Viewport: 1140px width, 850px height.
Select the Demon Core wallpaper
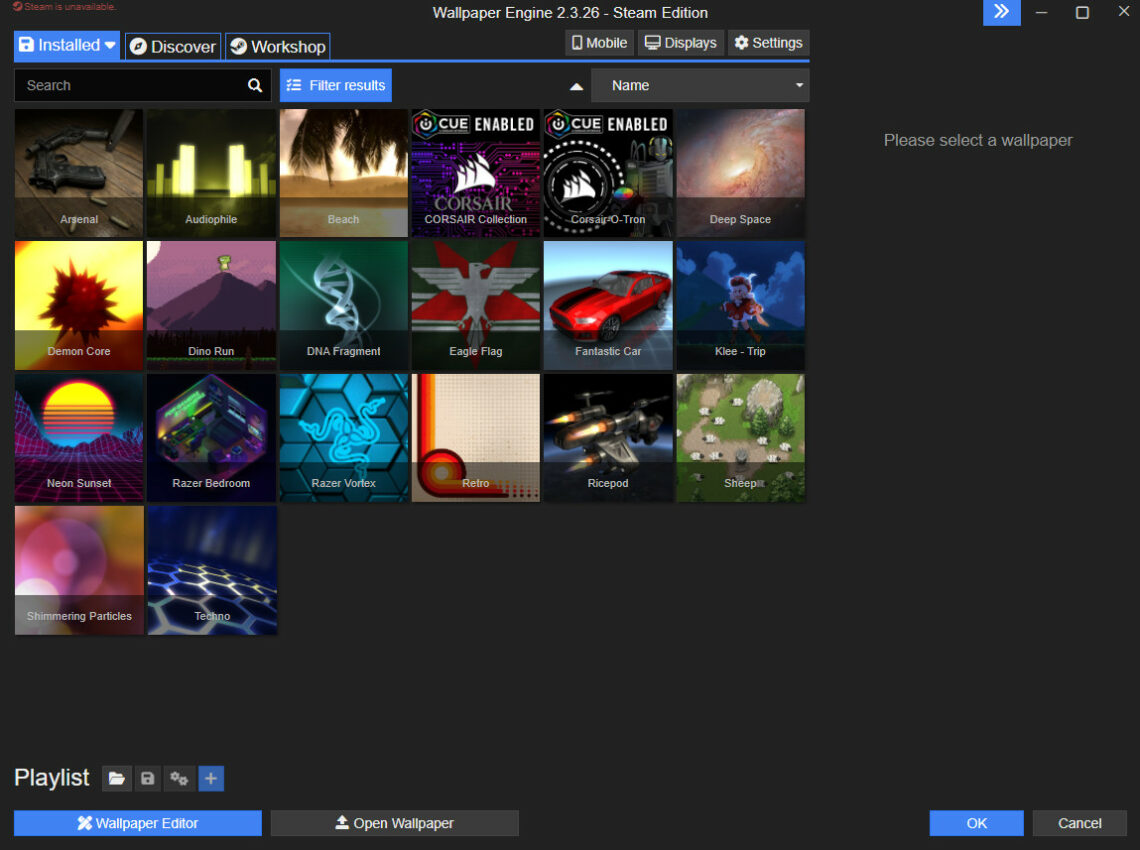pos(79,305)
